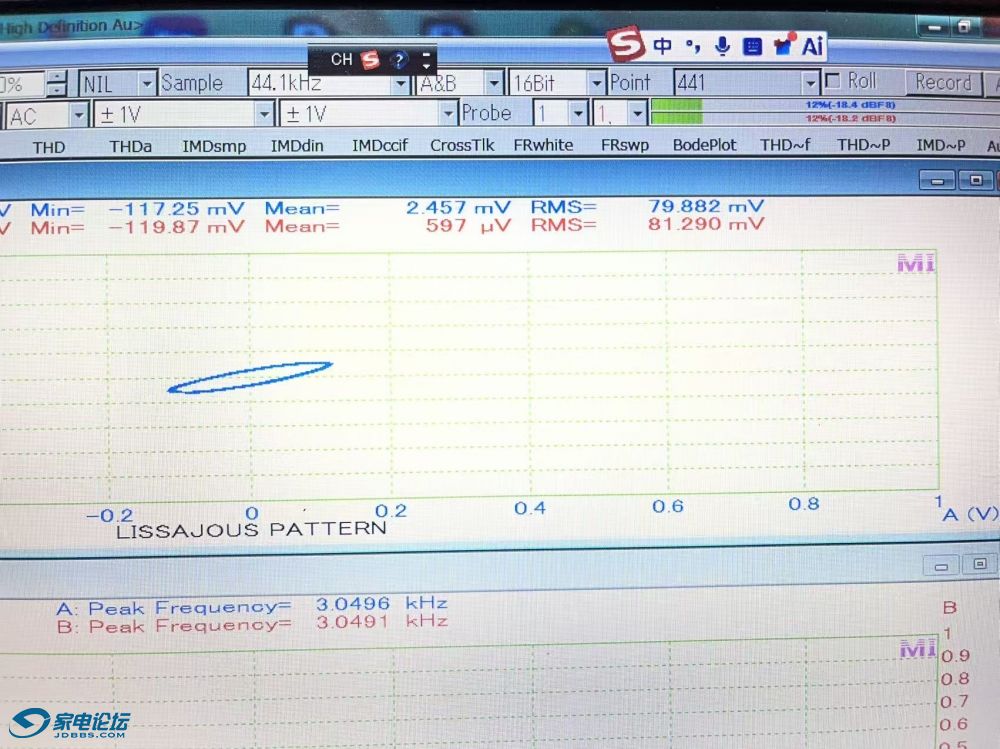Image resolution: width=1000 pixels, height=749 pixels.
Task: Expand the AC coupling dropdown
Action: 79,115
